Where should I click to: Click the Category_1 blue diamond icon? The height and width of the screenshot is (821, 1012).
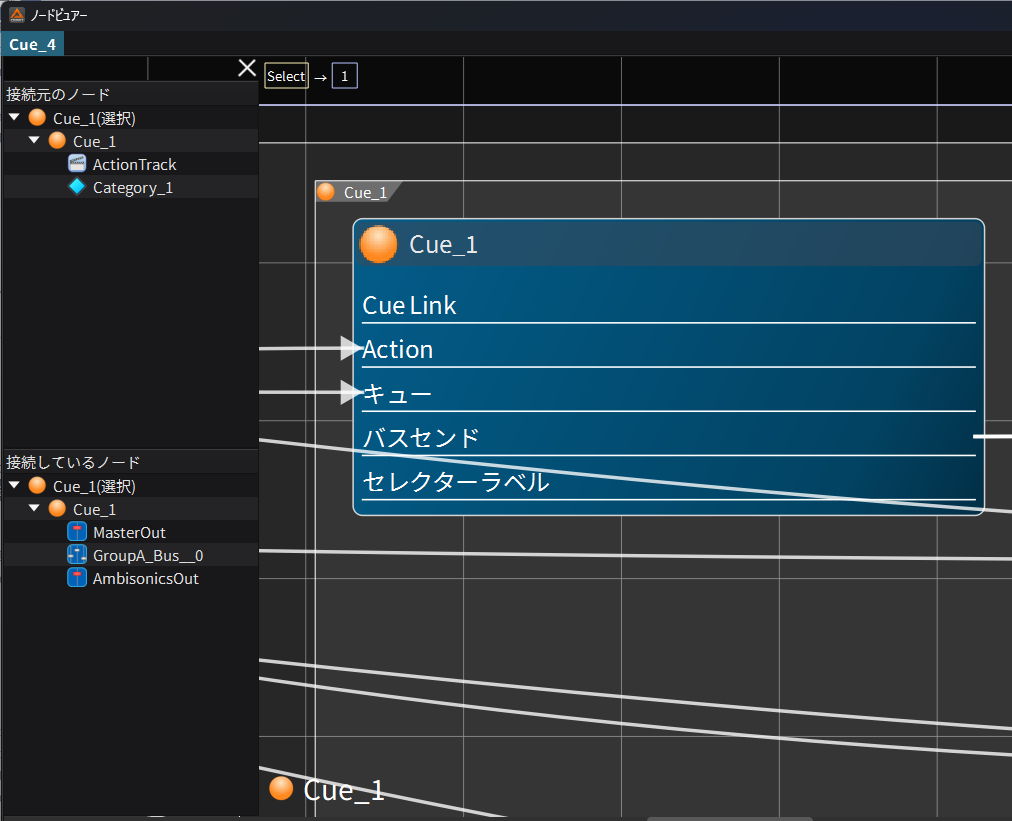77,187
